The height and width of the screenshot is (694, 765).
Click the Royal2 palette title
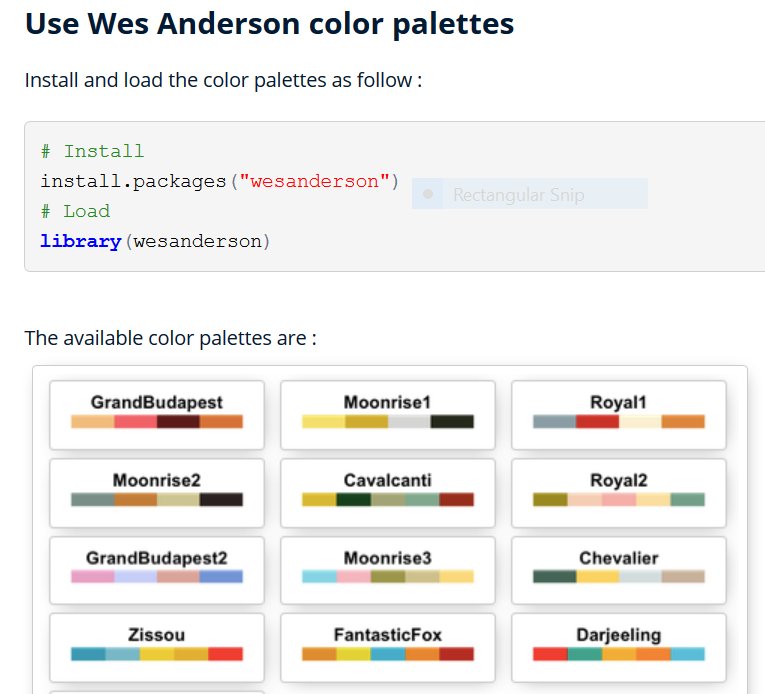(618, 480)
